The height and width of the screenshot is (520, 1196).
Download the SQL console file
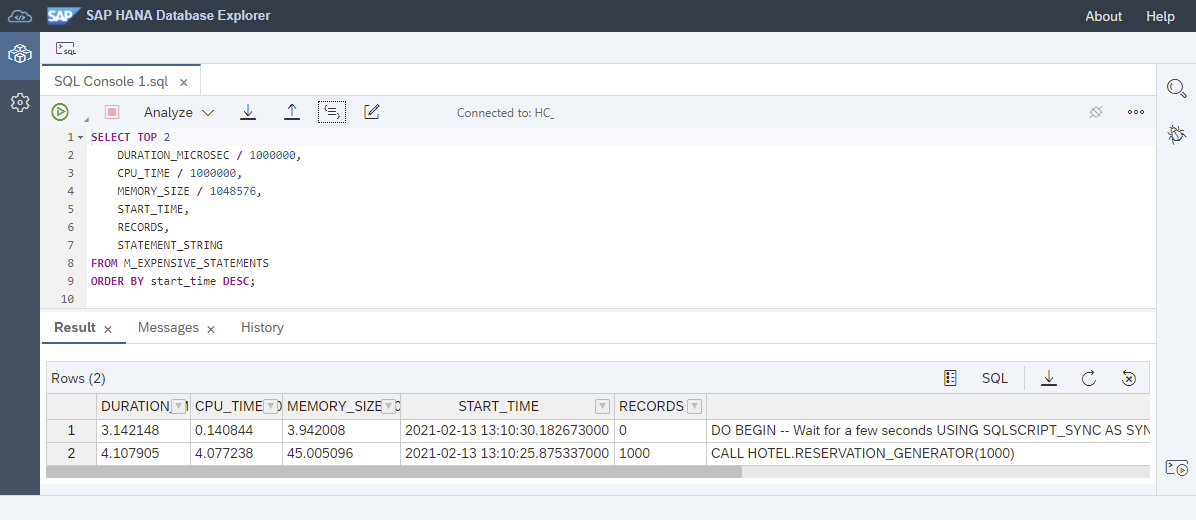[248, 112]
